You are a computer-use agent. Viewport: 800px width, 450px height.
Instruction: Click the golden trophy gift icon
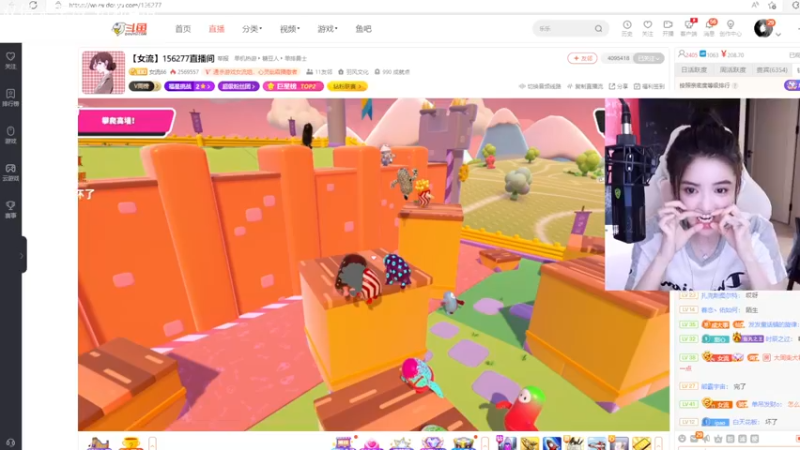click(130, 443)
